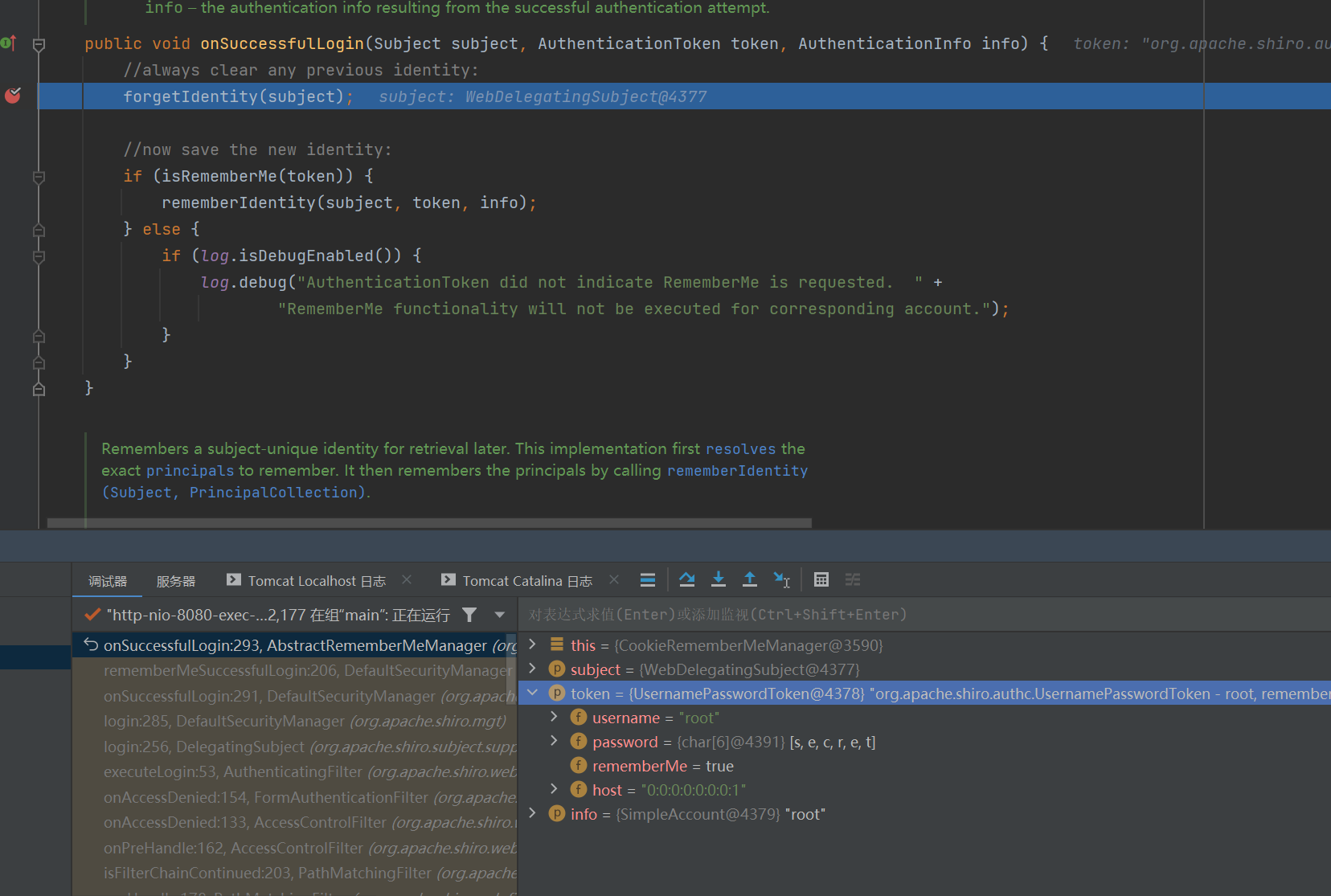Collapse the else-block fold marker
The height and width of the screenshot is (896, 1331).
click(39, 230)
